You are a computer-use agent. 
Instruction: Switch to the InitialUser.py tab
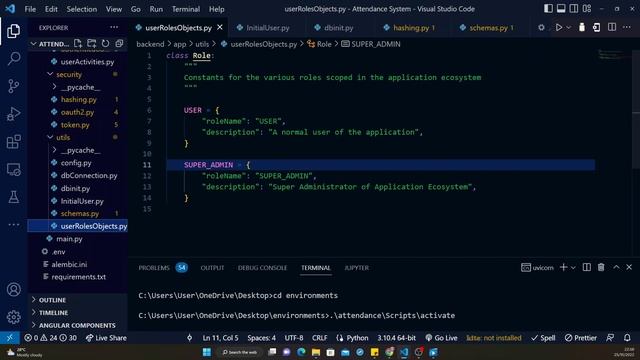267,28
